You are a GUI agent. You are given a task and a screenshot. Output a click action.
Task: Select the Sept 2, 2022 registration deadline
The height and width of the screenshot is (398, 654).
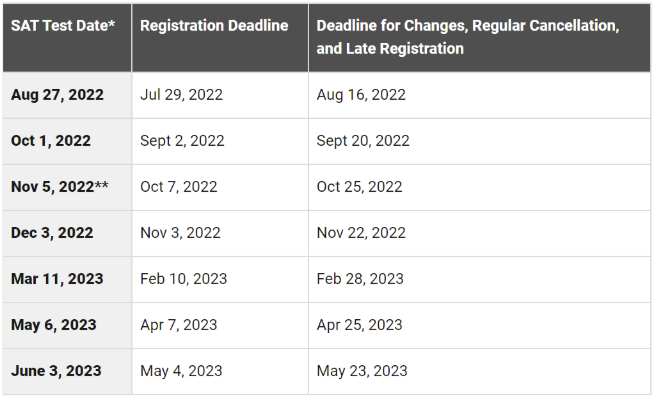pos(182,141)
